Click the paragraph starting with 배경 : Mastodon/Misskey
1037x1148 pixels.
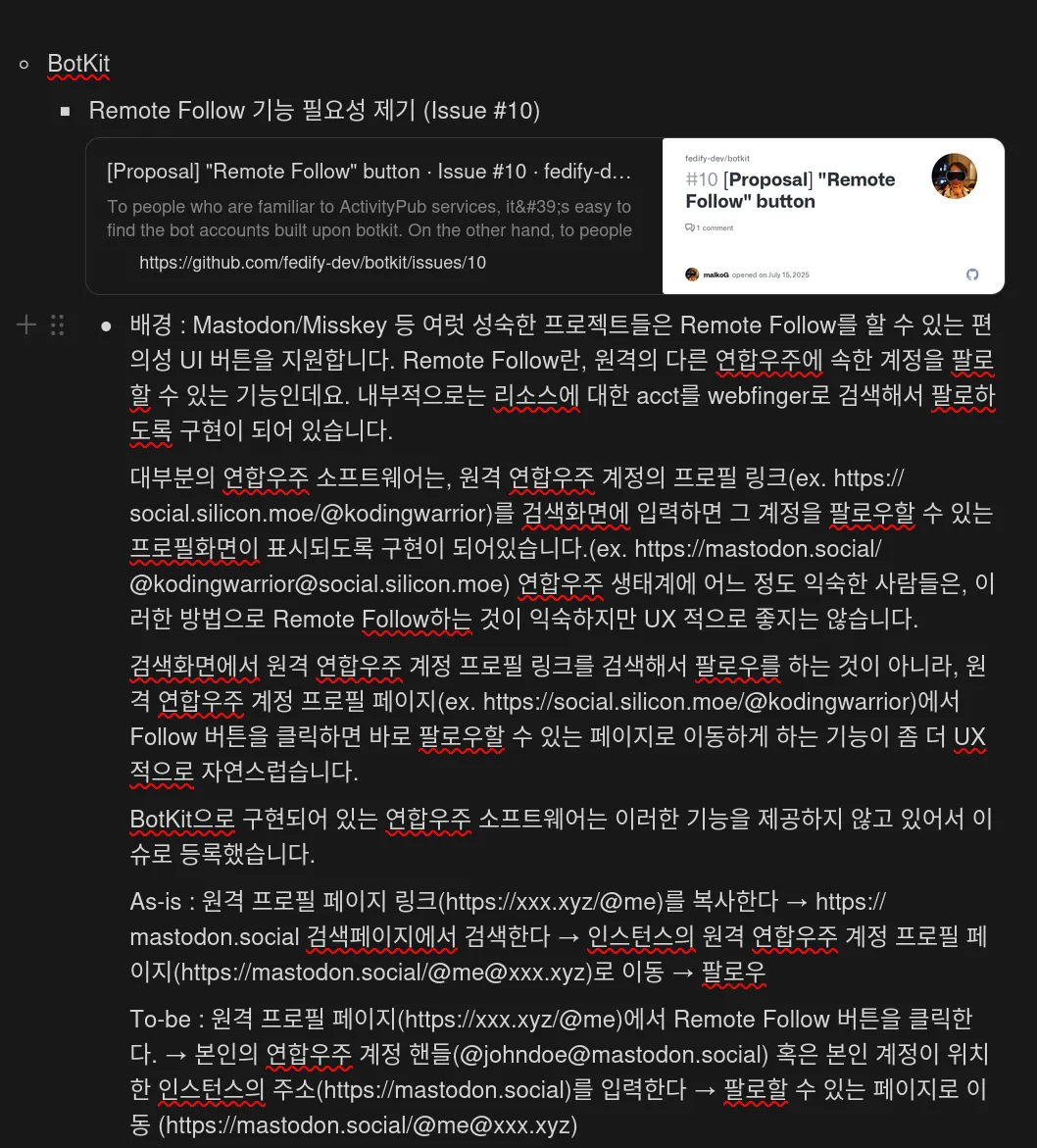562,377
